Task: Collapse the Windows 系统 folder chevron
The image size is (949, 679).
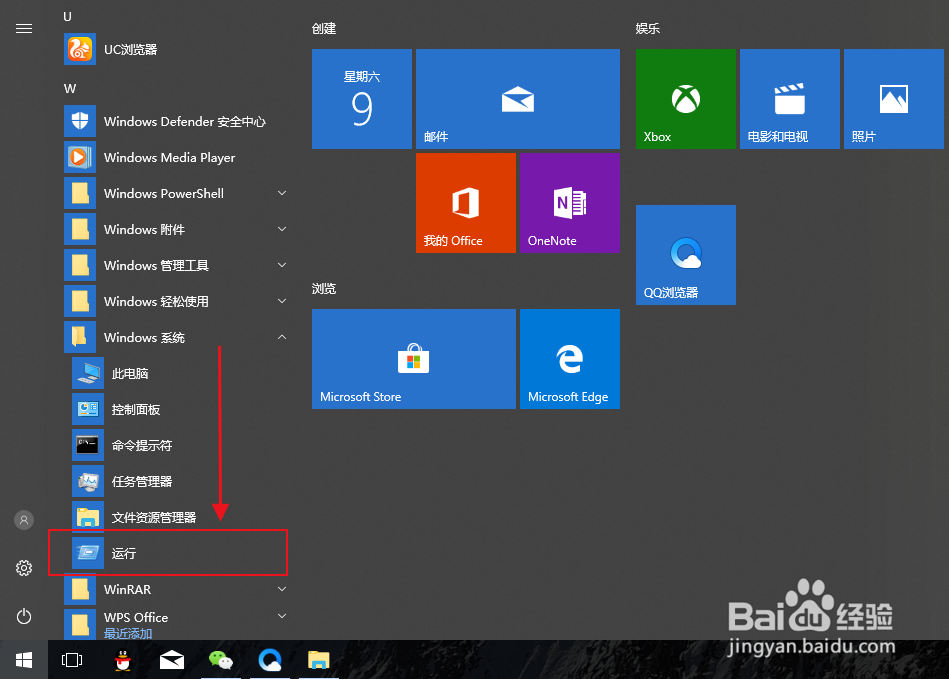Action: click(282, 337)
